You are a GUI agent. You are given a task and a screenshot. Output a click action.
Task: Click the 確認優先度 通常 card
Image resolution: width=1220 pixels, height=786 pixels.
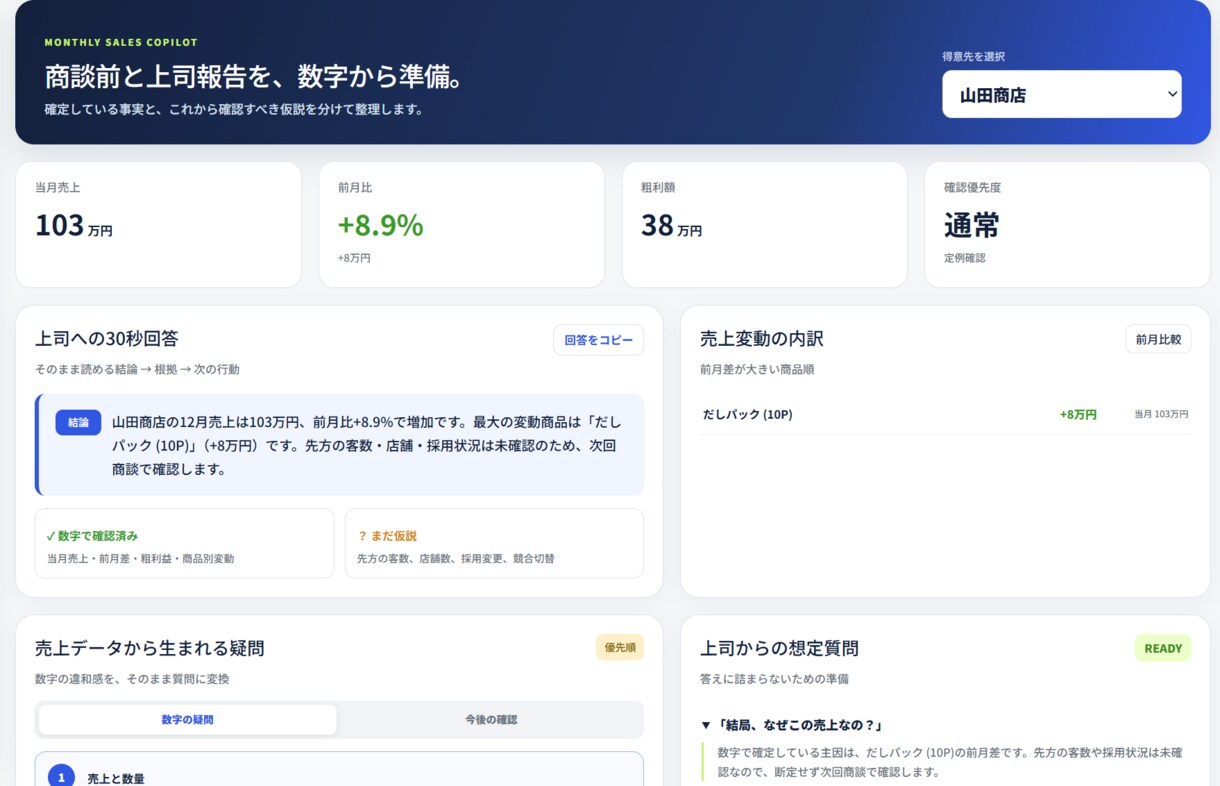1067,225
